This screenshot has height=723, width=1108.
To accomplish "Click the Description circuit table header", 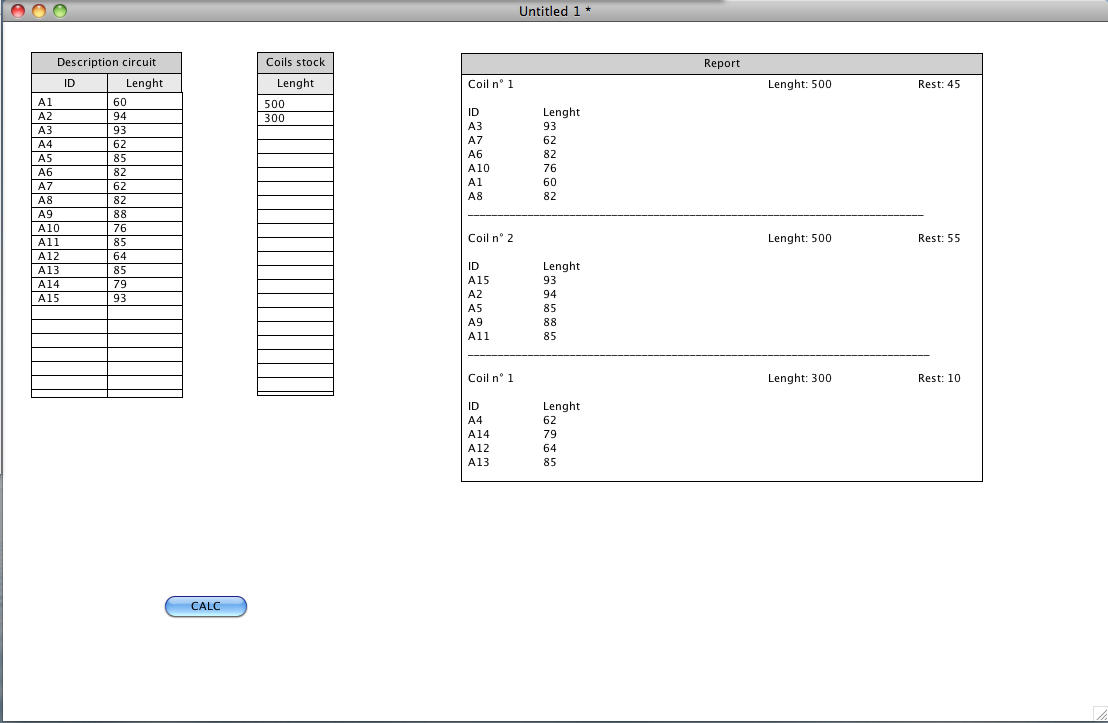I will coord(107,62).
